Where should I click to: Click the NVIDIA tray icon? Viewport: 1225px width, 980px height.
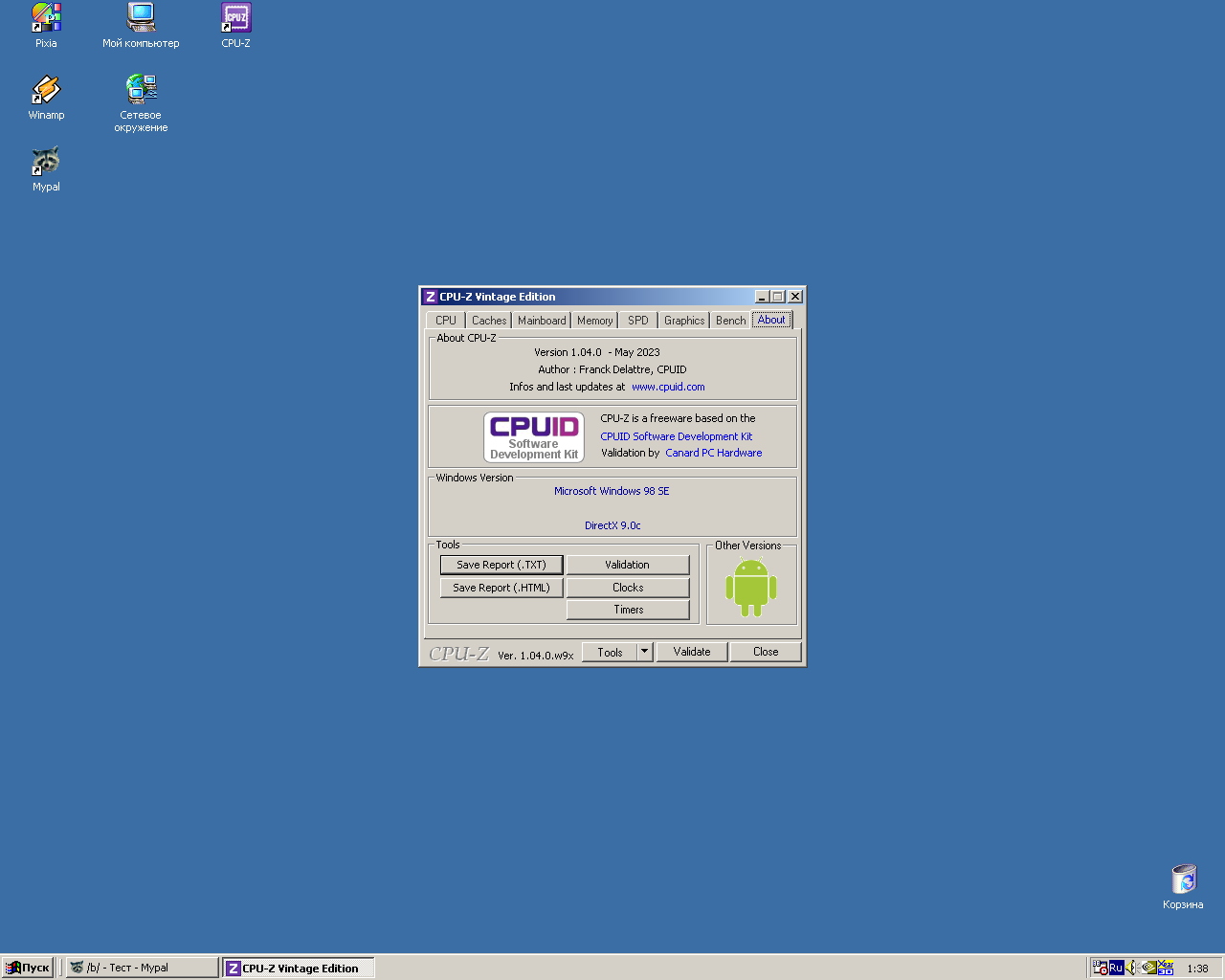[x=1148, y=968]
